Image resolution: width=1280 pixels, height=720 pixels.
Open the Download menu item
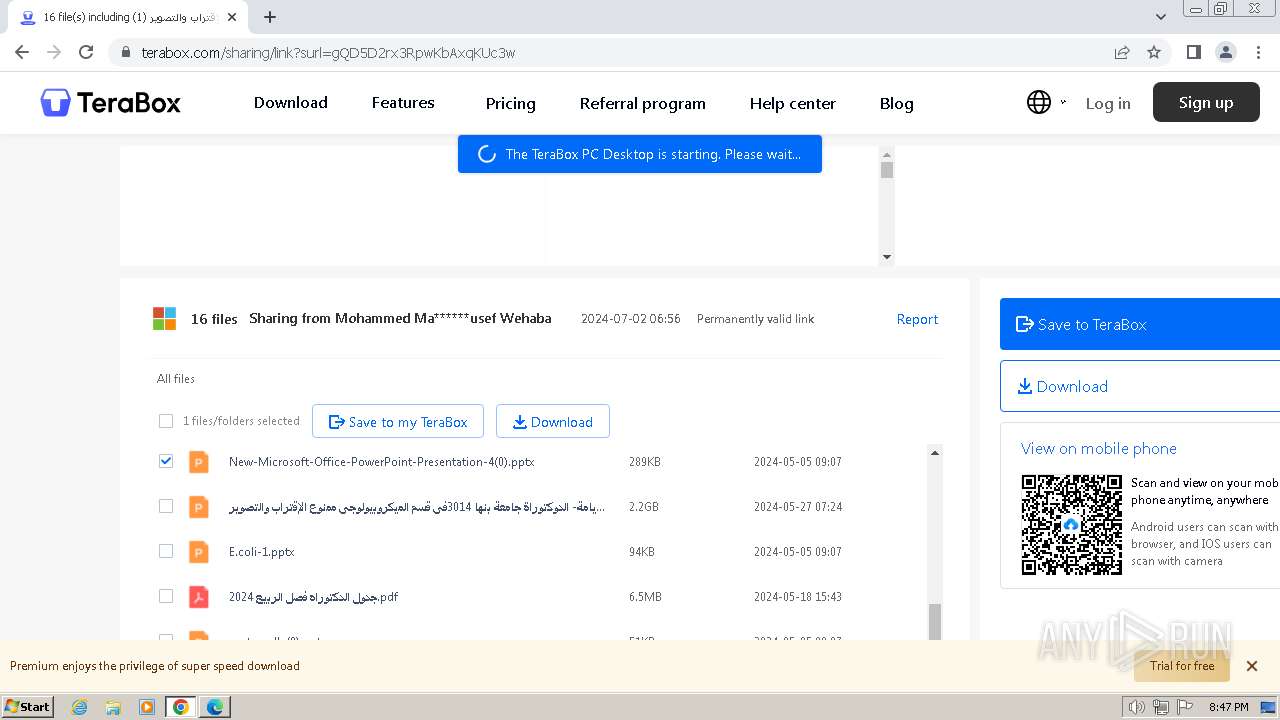pos(291,102)
